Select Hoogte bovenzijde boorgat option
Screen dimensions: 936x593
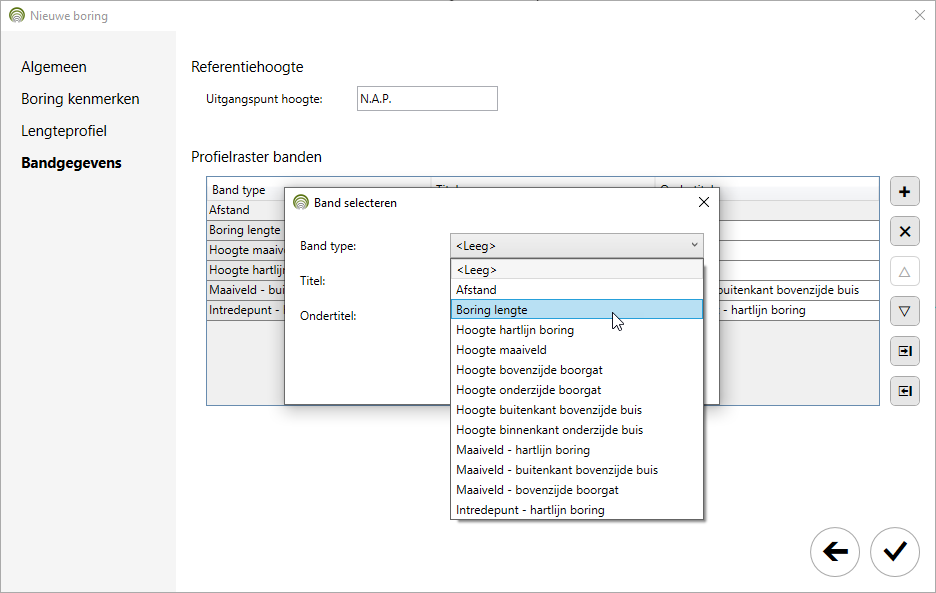(577, 370)
